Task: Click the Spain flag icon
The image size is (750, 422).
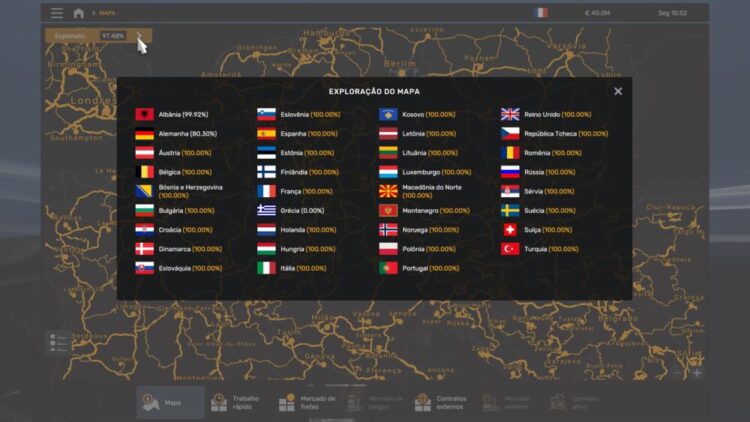Action: 266,133
